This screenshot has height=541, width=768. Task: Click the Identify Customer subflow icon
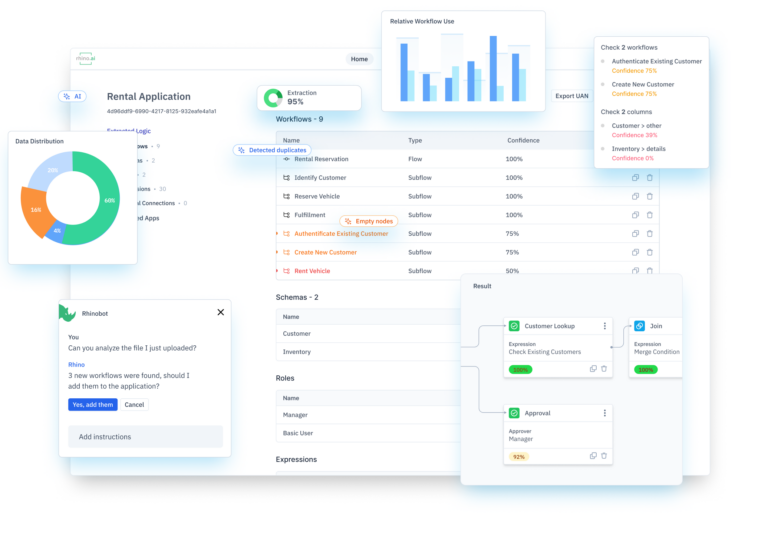coord(287,178)
